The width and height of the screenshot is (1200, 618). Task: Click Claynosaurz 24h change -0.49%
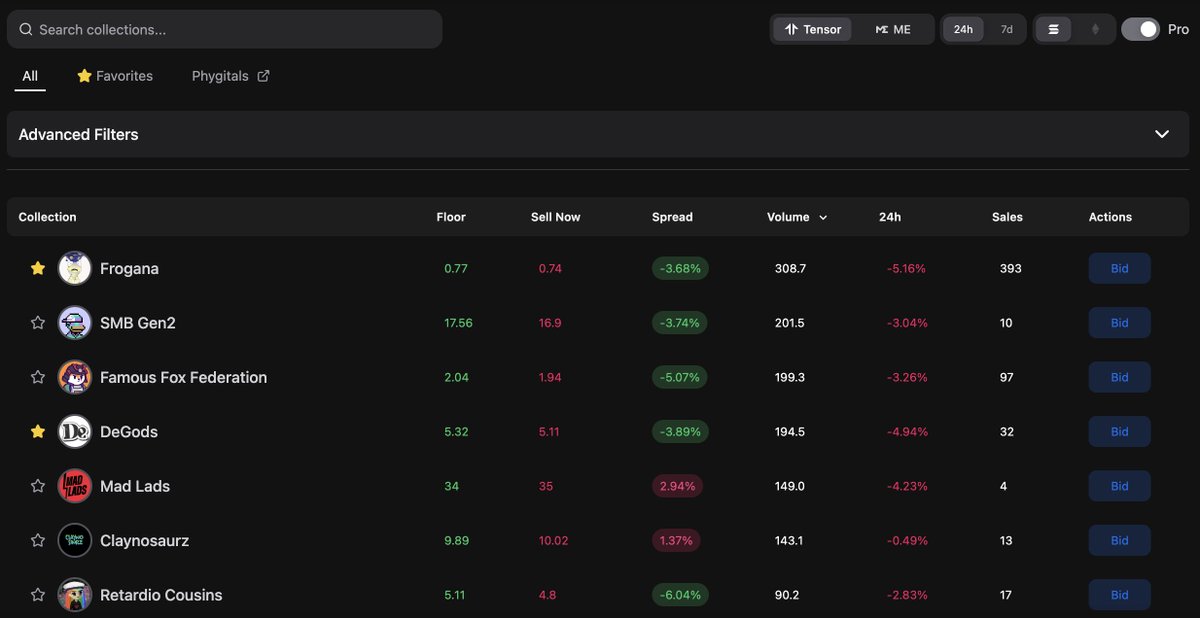tap(906, 540)
